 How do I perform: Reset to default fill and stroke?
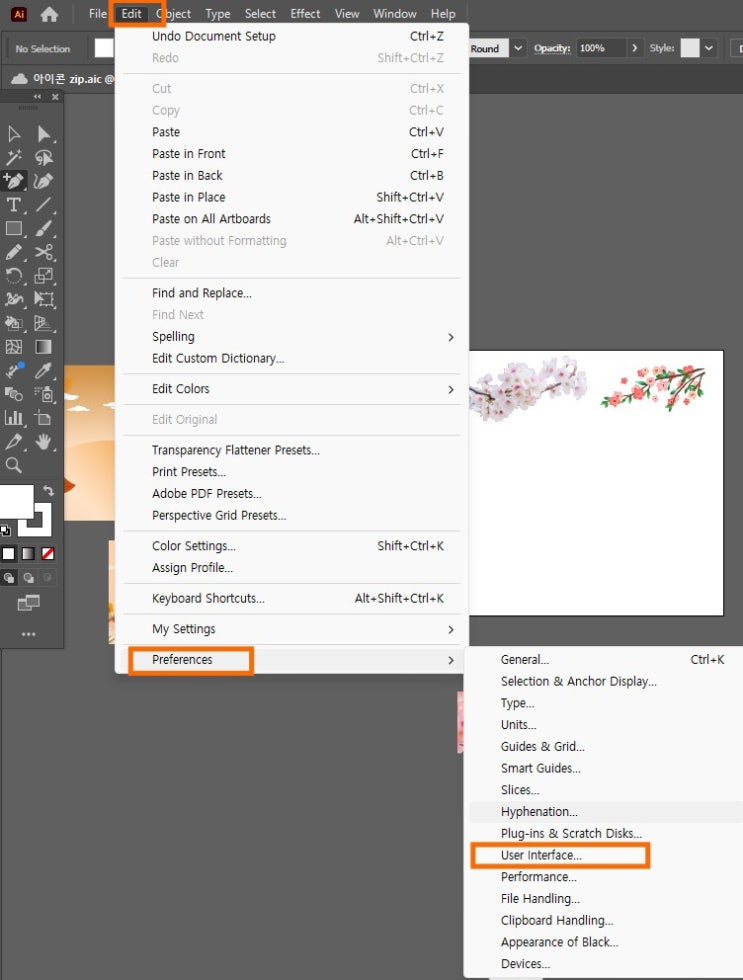point(5,531)
